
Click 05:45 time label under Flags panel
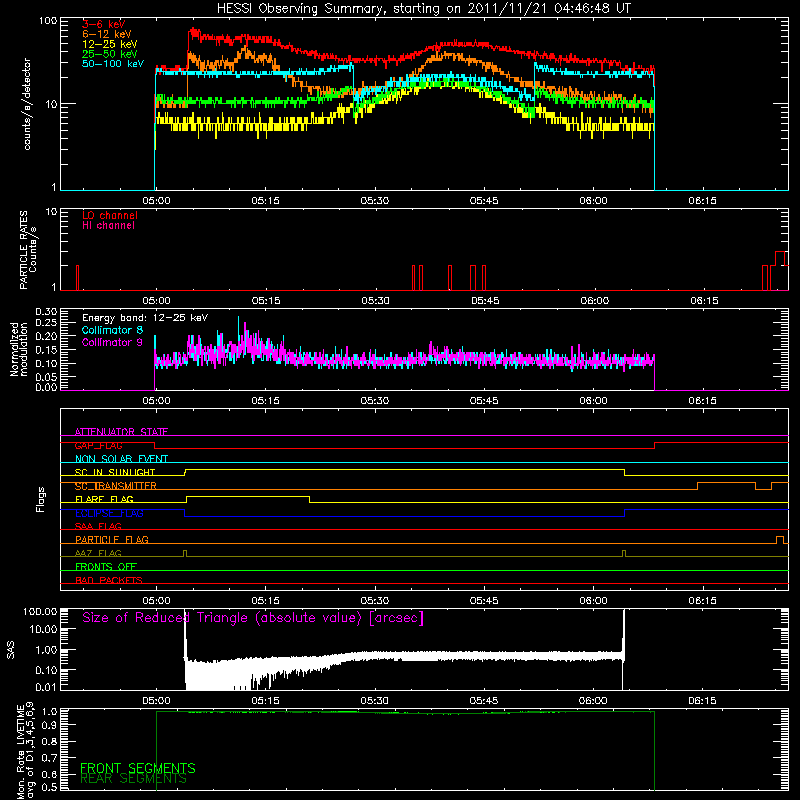[x=484, y=601]
